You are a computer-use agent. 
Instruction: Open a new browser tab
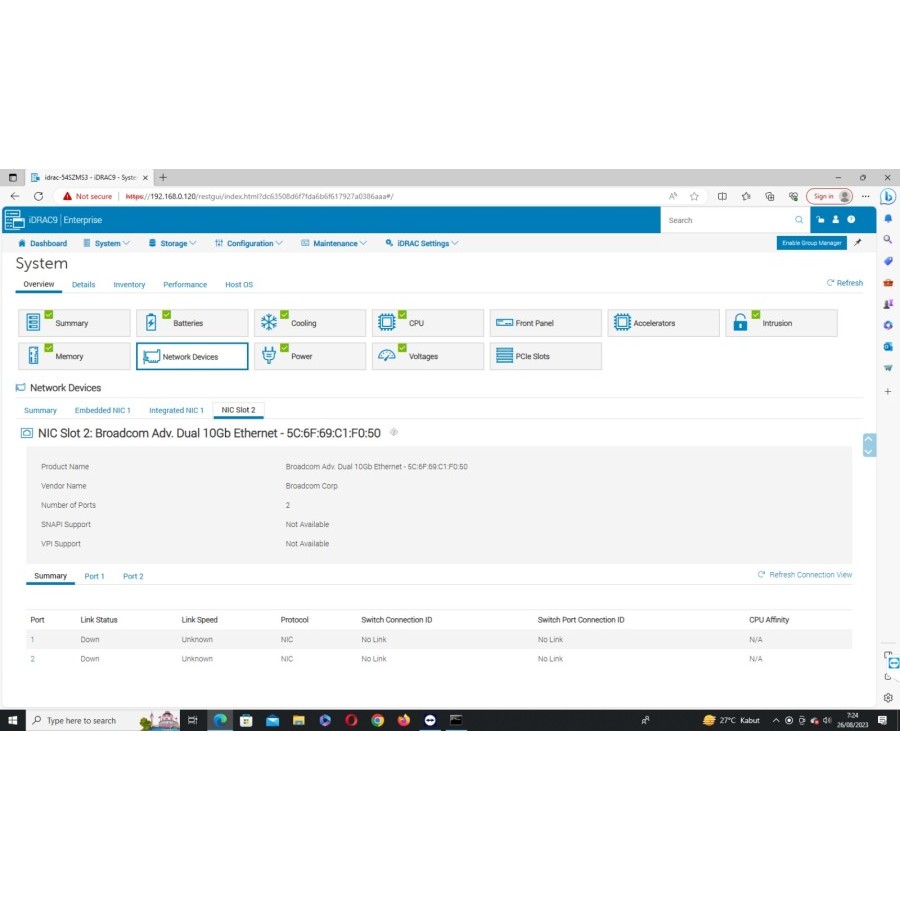[163, 177]
